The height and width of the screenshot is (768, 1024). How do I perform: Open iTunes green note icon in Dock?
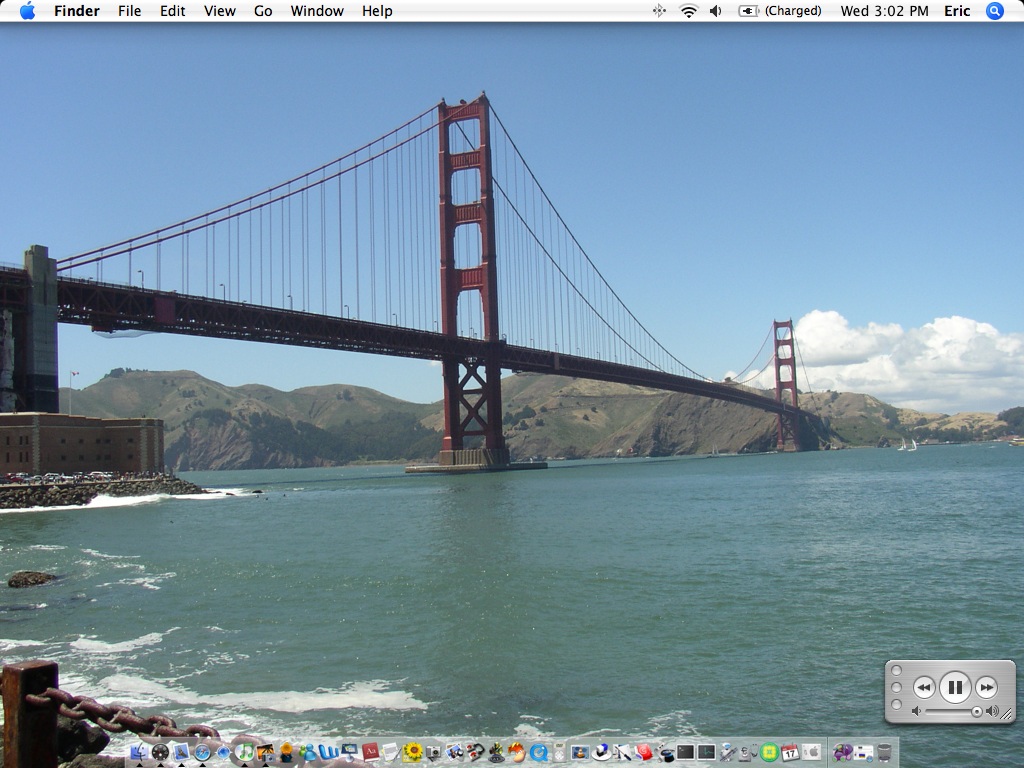click(x=244, y=752)
